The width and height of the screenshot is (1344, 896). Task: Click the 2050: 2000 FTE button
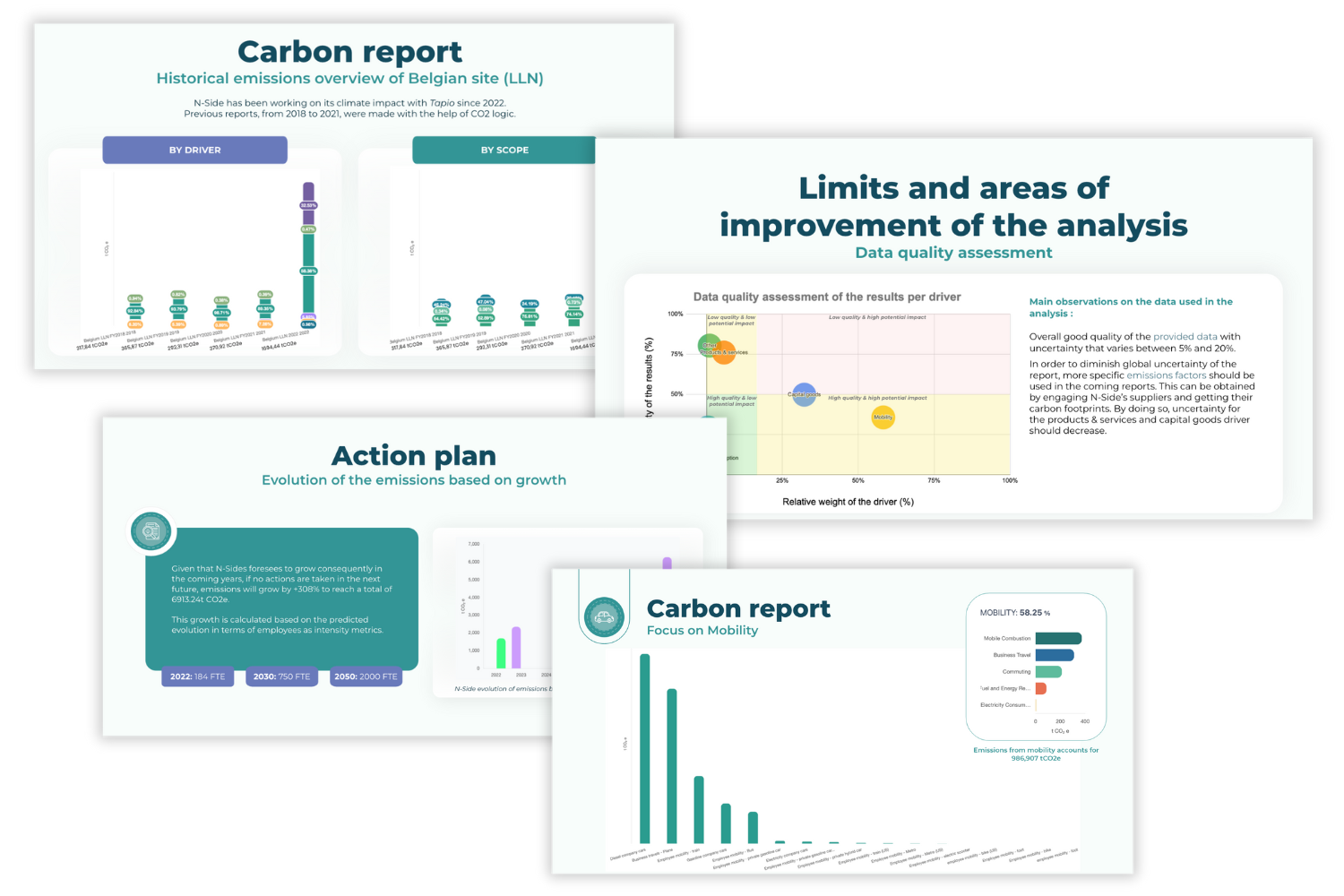click(x=366, y=676)
